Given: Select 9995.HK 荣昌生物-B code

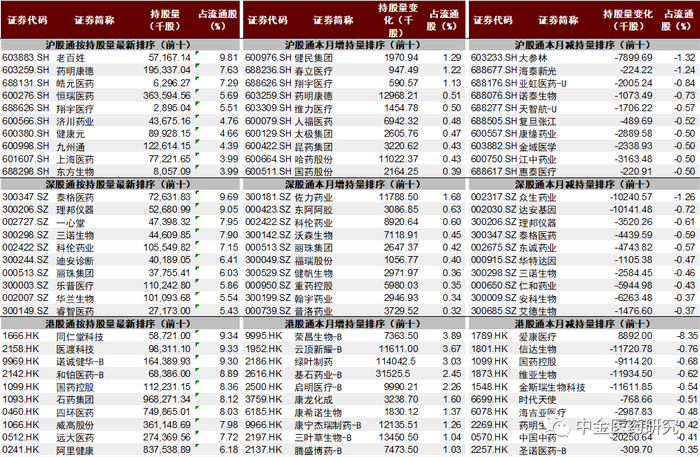Looking at the screenshot, I should click(263, 336).
